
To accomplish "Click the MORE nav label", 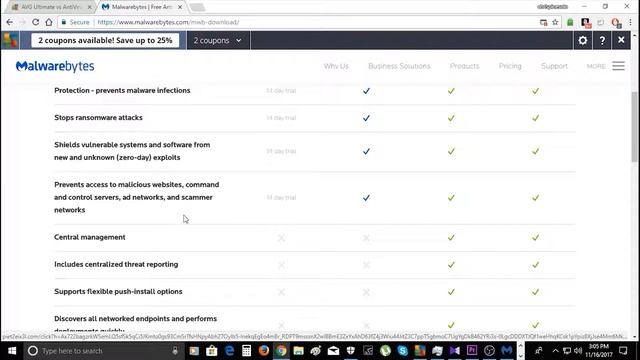I will (596, 66).
